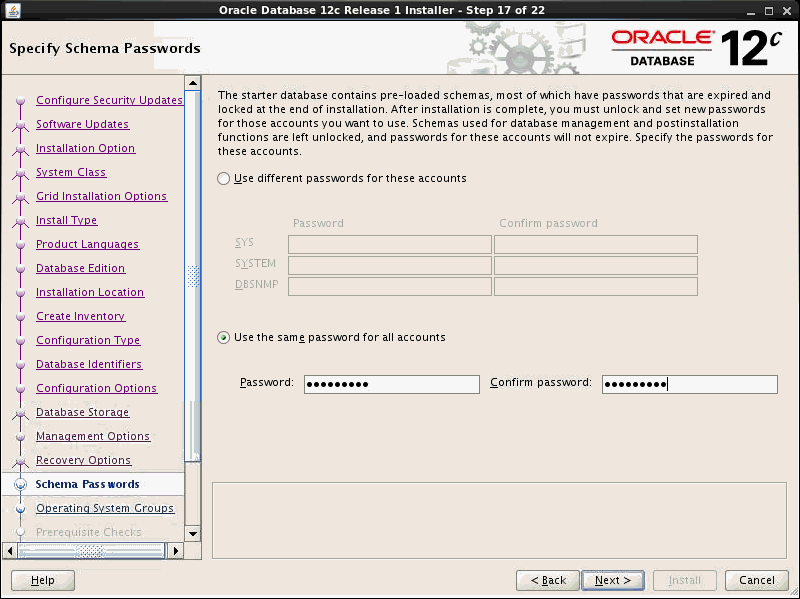The height and width of the screenshot is (599, 800).
Task: Click inside the Confirm password field
Action: 689,384
